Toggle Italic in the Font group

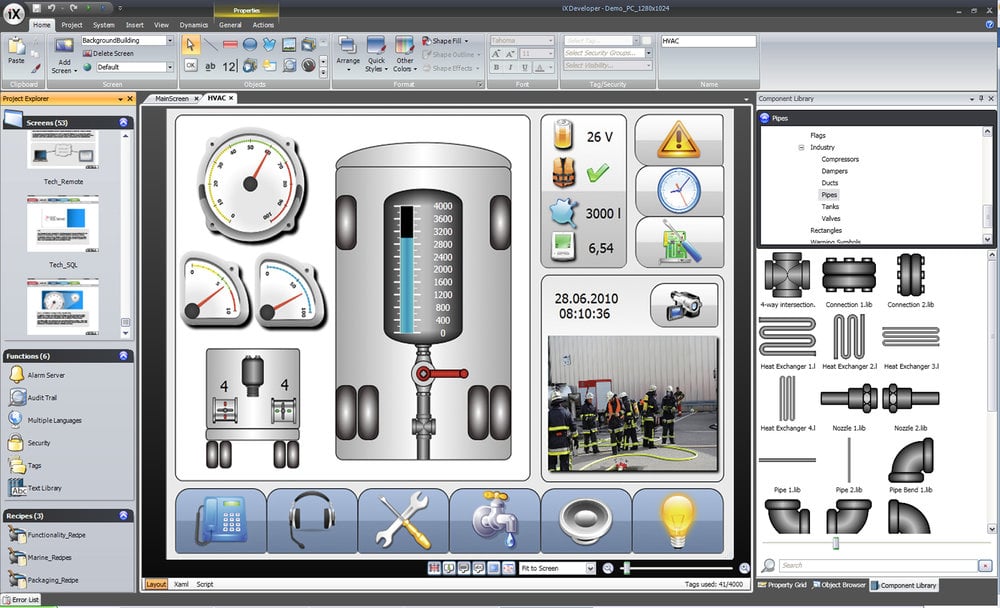(x=511, y=67)
